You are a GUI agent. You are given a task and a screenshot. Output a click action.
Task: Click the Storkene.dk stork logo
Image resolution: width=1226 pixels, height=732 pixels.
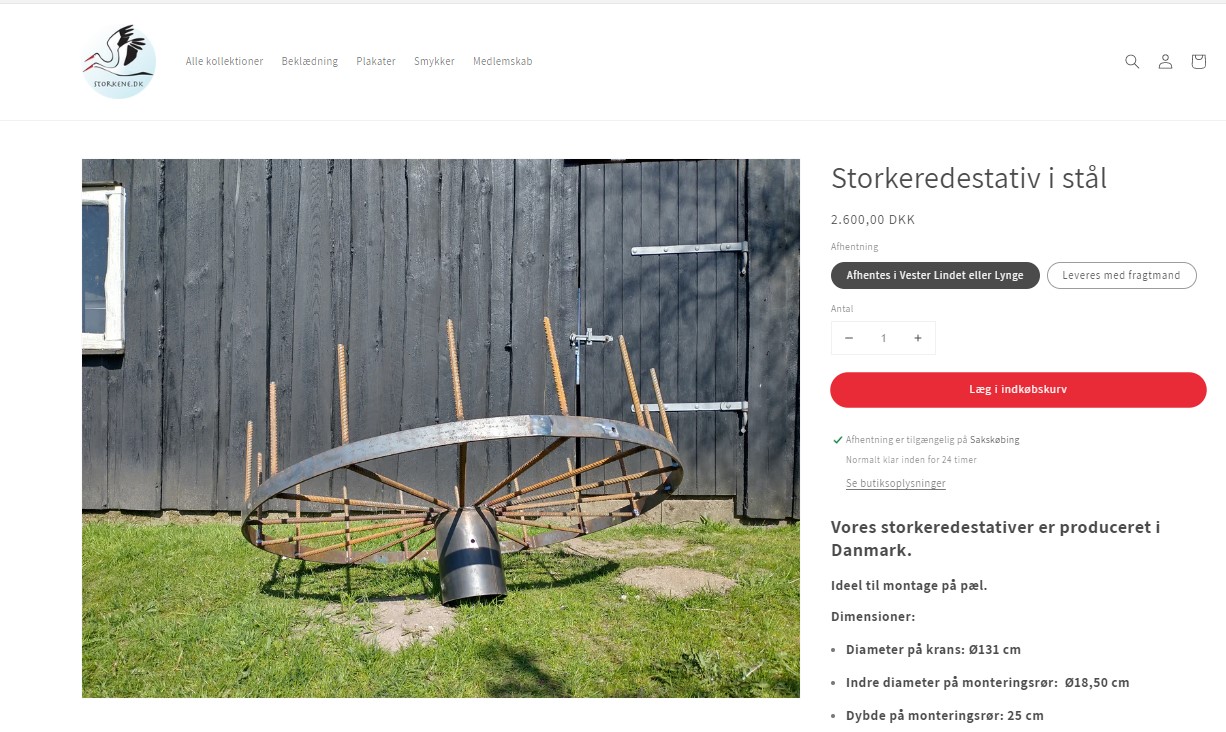pyautogui.click(x=119, y=61)
